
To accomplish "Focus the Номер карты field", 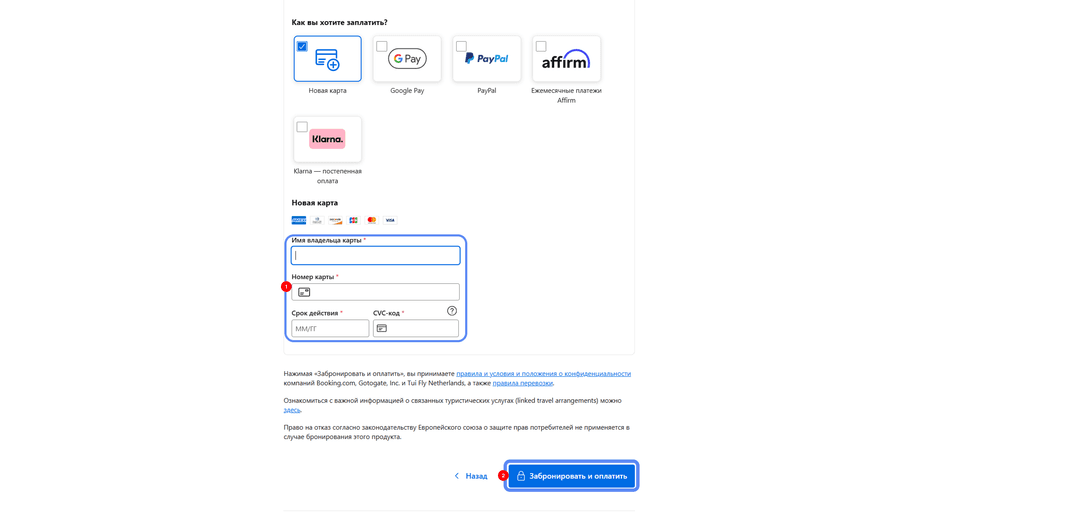I will click(375, 292).
